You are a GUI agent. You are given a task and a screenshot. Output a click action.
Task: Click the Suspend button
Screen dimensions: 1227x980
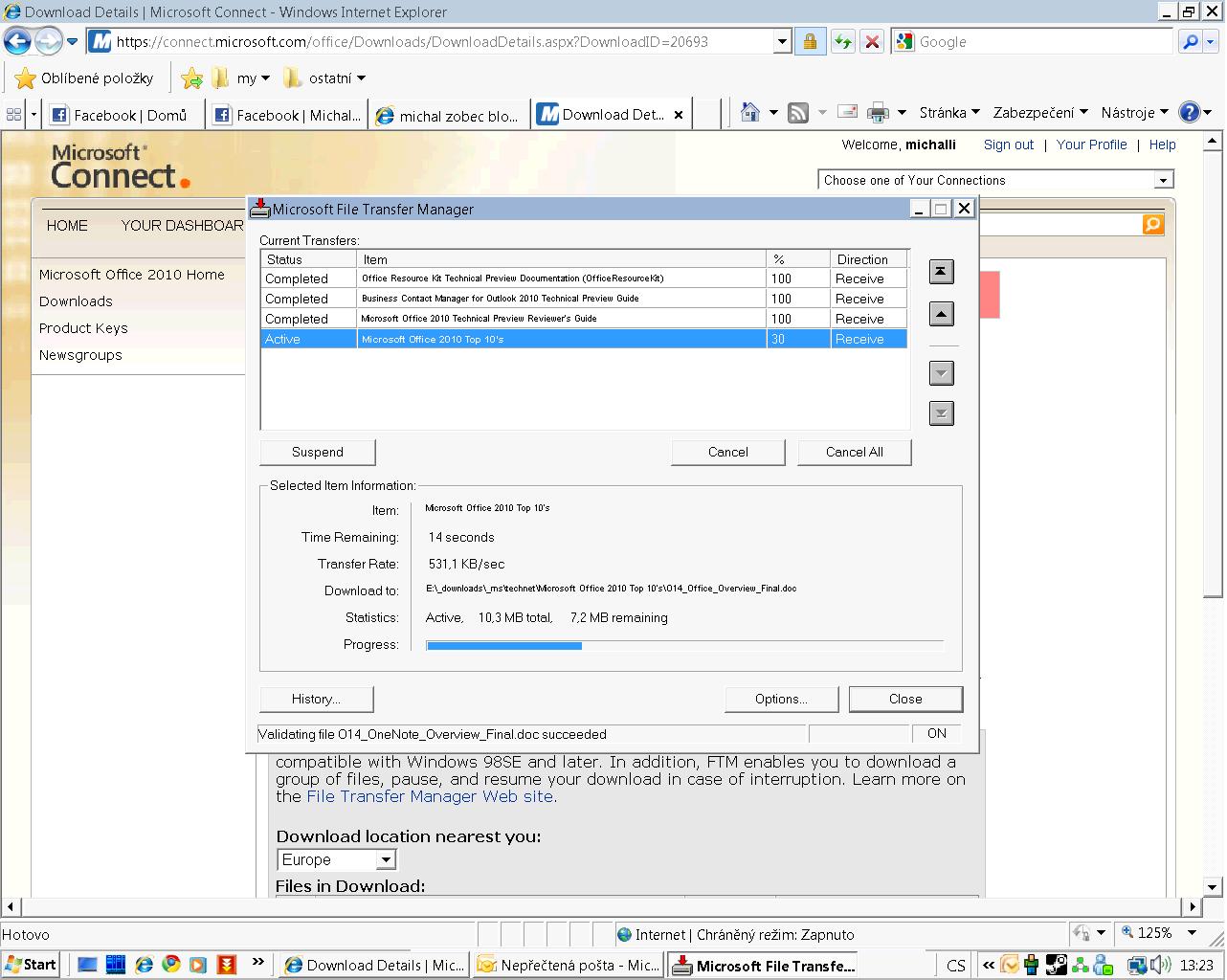[318, 452]
